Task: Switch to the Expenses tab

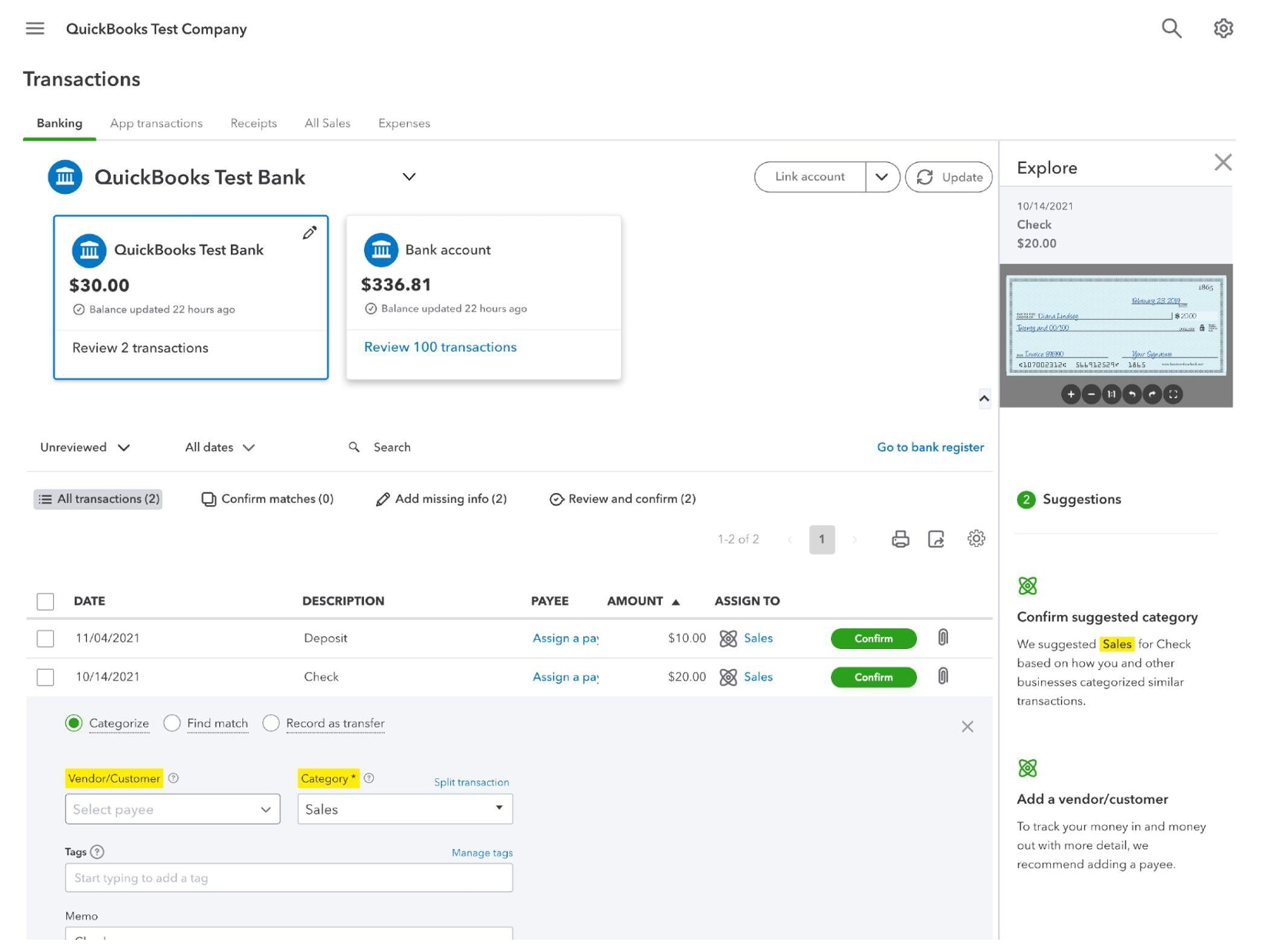Action: pos(404,123)
